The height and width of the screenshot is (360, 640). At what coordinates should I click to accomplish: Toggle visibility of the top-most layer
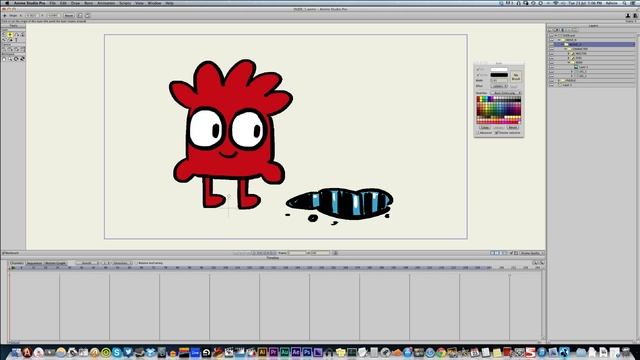[x=551, y=36]
